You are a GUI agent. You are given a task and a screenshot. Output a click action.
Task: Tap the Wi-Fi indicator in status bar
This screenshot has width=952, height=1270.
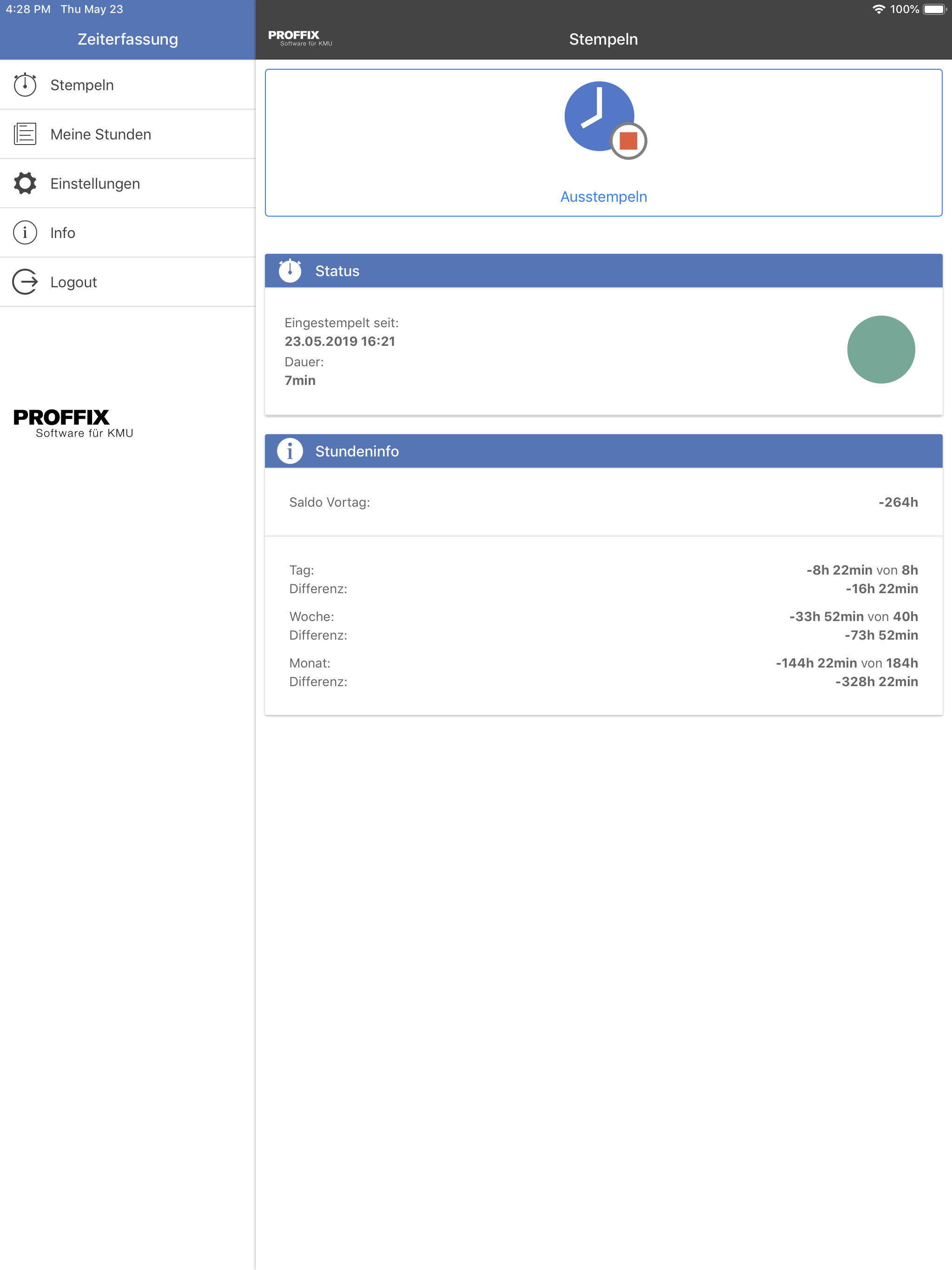point(878,9)
